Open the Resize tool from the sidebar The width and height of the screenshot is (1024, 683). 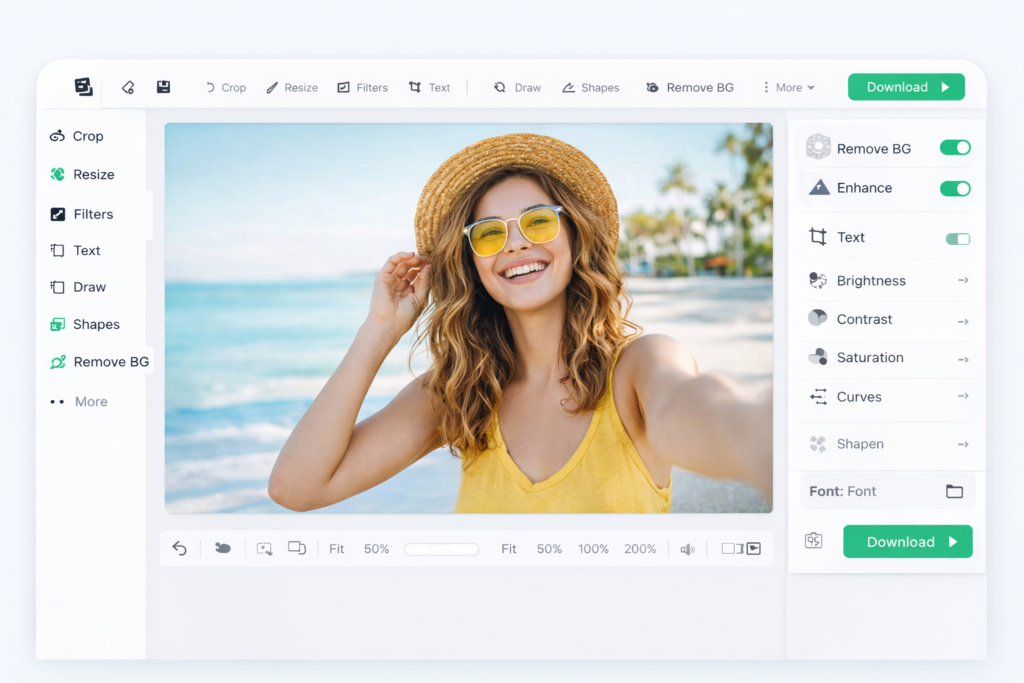coord(91,174)
